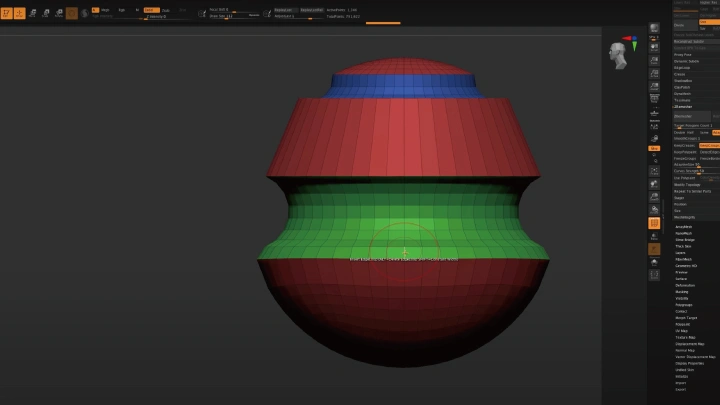
Task: Click the Transp transparency icon
Action: coord(654,236)
